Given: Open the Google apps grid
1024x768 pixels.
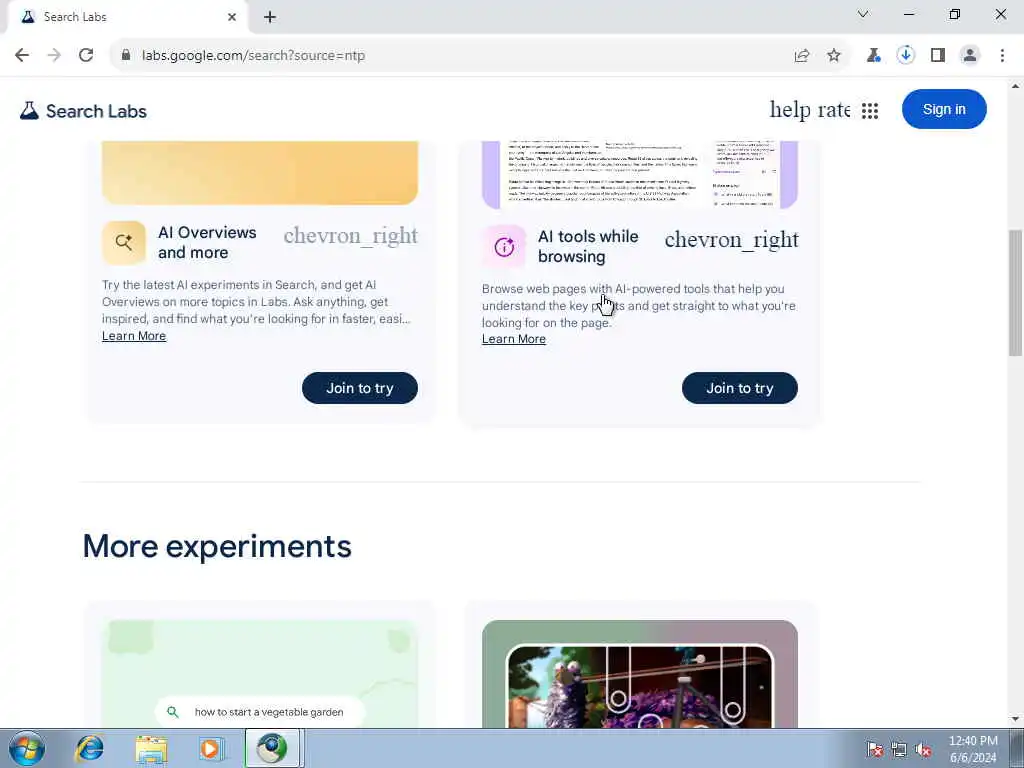Looking at the screenshot, I should 869,111.
